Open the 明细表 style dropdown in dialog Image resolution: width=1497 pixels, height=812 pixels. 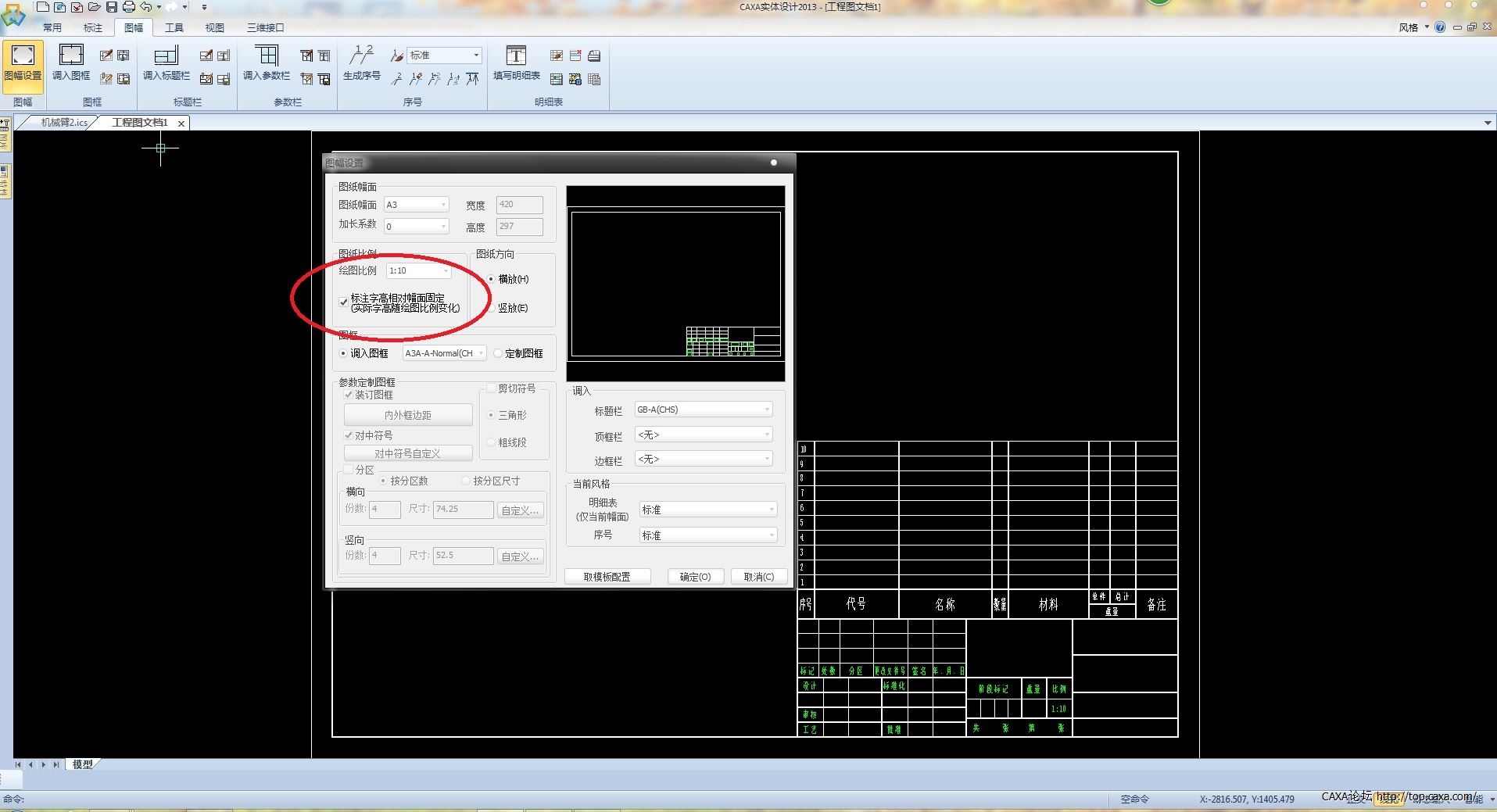click(x=708, y=510)
